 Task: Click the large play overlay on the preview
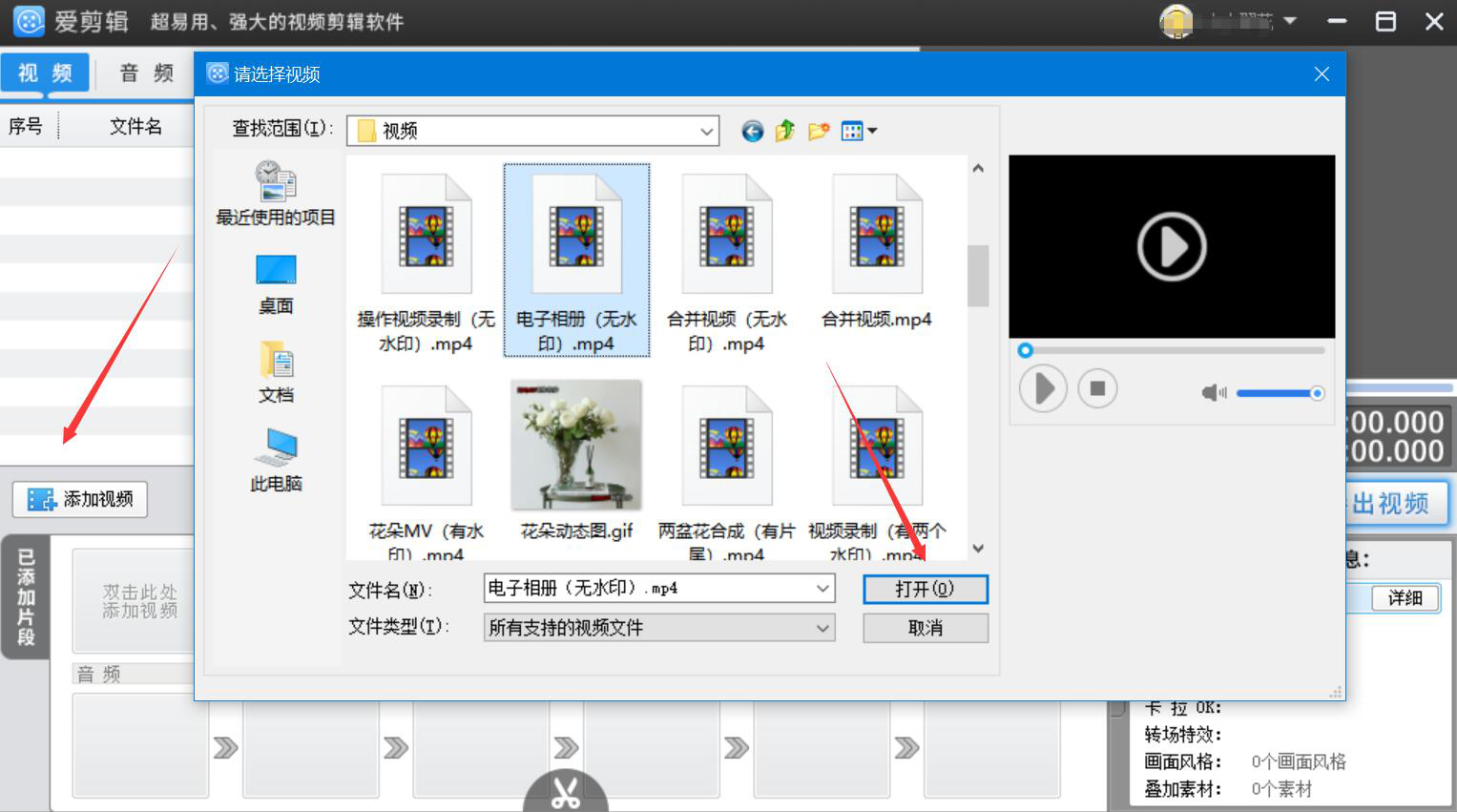coord(1172,246)
